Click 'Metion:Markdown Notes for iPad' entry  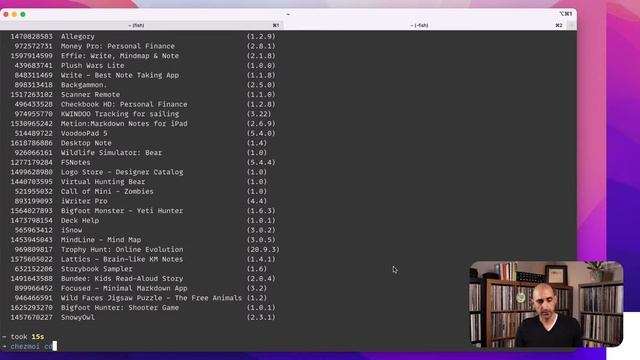[x=124, y=124]
